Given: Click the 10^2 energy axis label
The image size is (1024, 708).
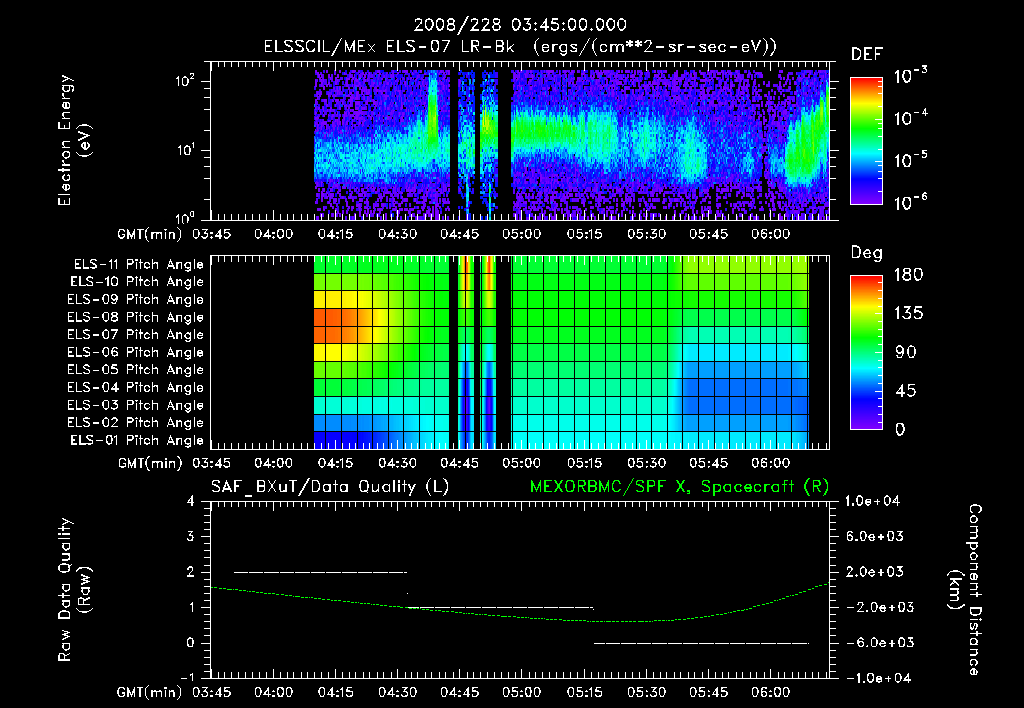Looking at the screenshot, I should tap(185, 81).
